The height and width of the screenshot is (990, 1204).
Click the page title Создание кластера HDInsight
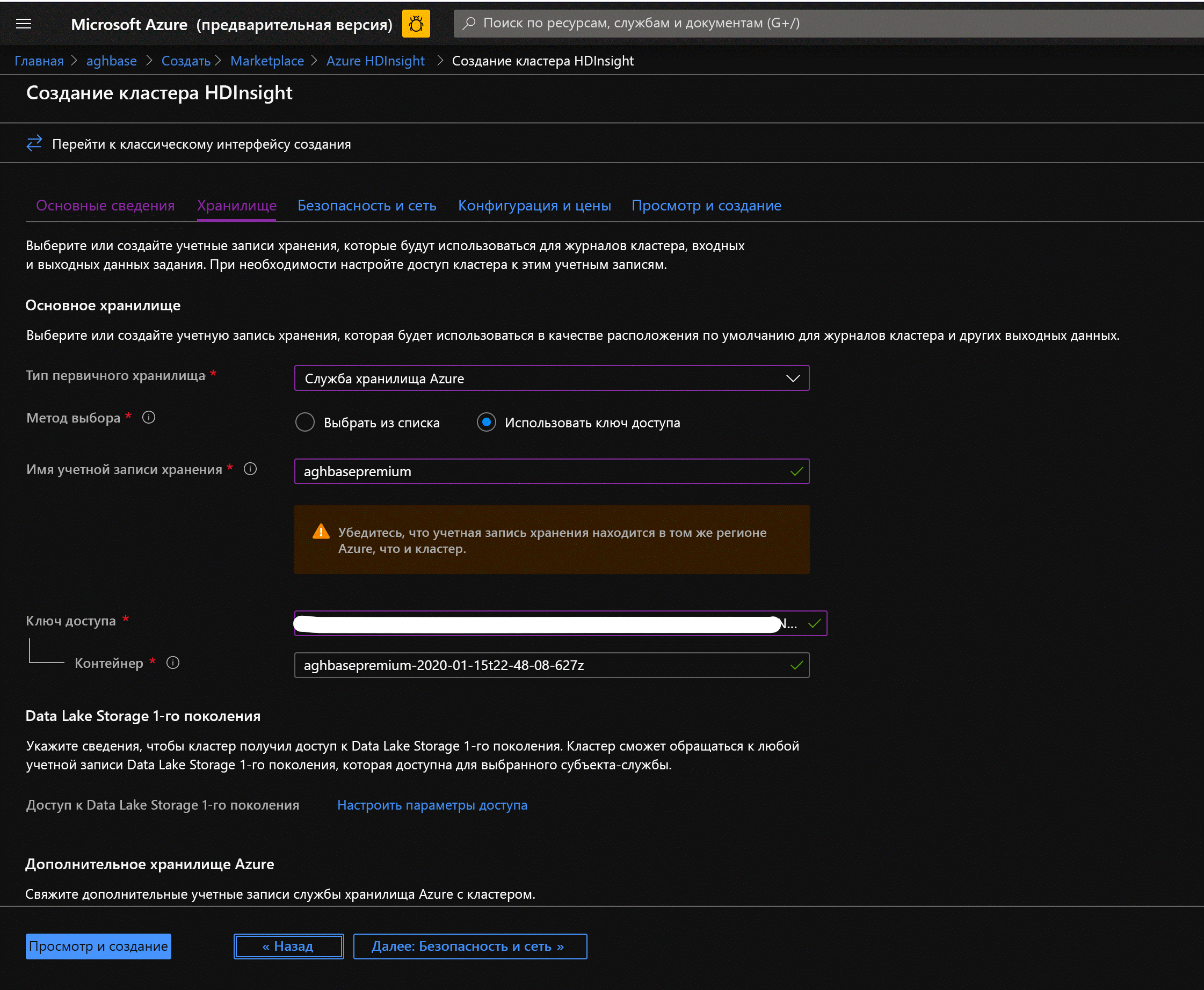coord(159,92)
